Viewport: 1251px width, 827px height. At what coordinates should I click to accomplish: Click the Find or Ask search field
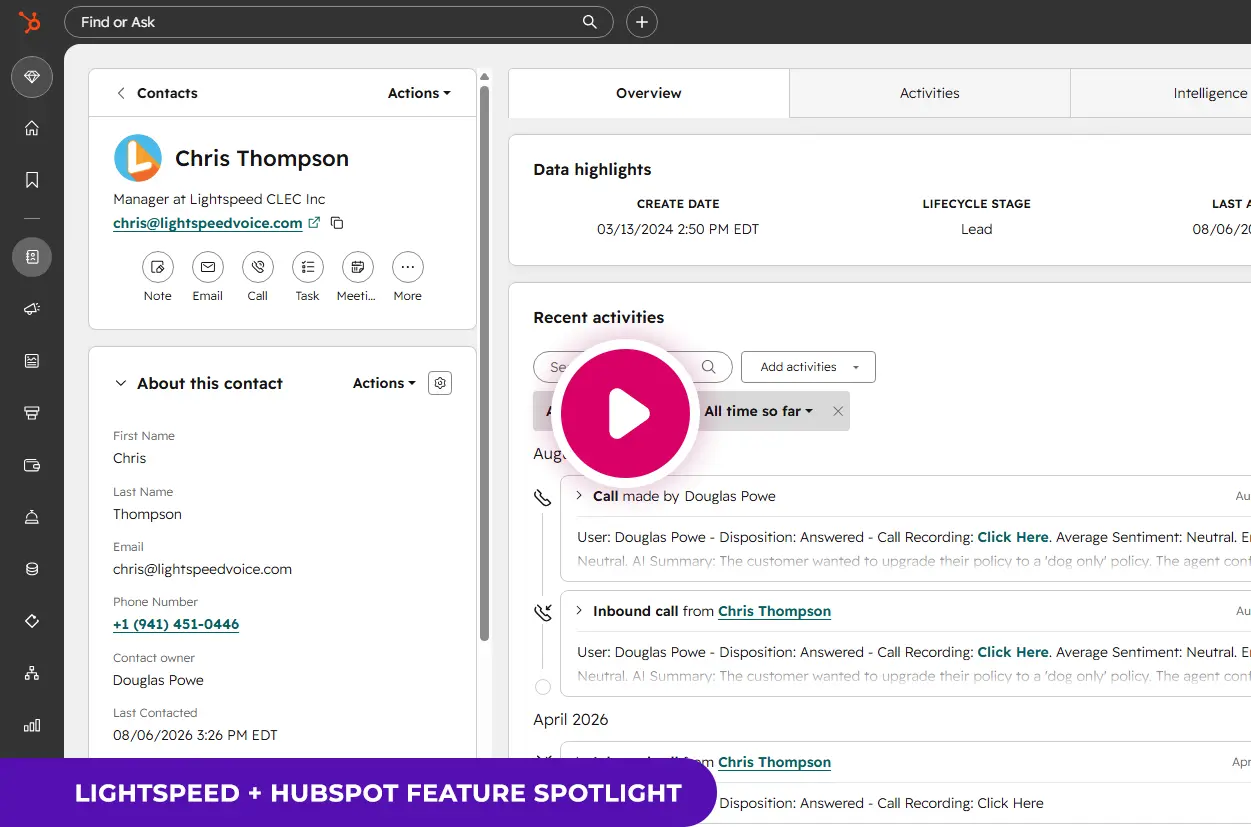pos(338,22)
